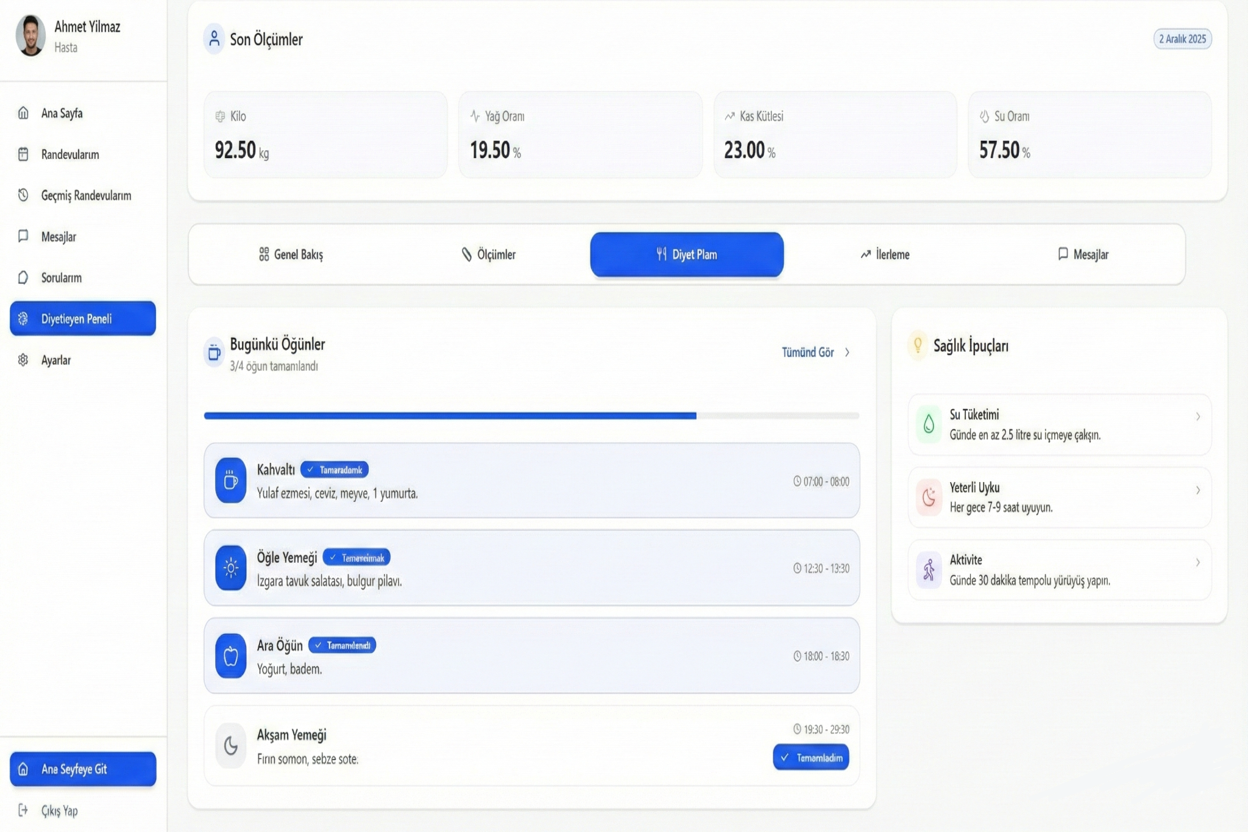Expand the Su Tüketimi tip chevron
Viewport: 1248px width, 832px height.
tap(1198, 417)
